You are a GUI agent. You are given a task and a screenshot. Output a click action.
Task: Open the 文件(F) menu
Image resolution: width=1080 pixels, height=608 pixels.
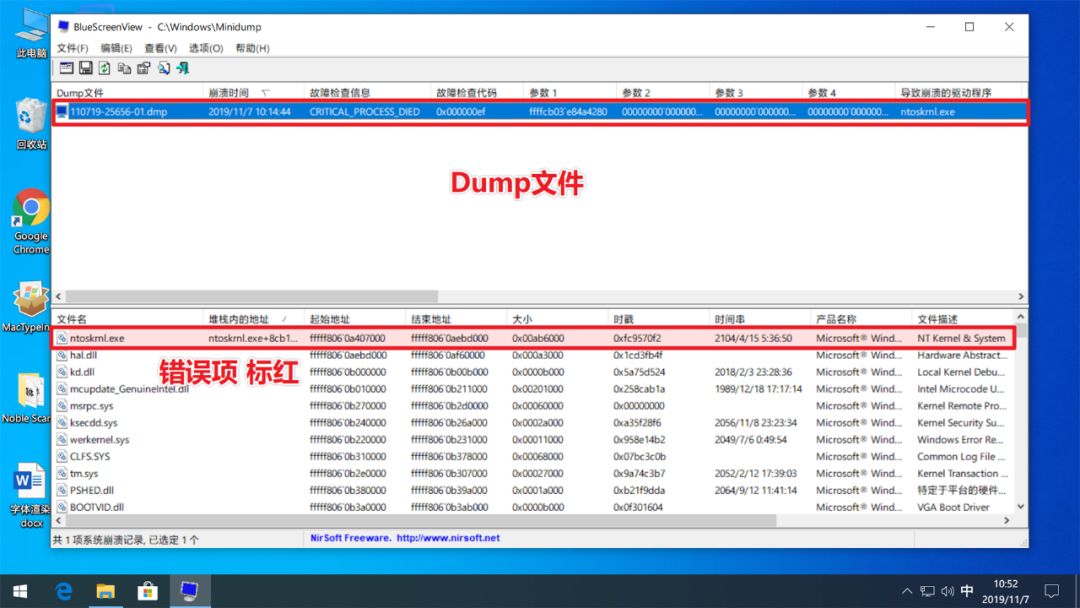pos(72,48)
